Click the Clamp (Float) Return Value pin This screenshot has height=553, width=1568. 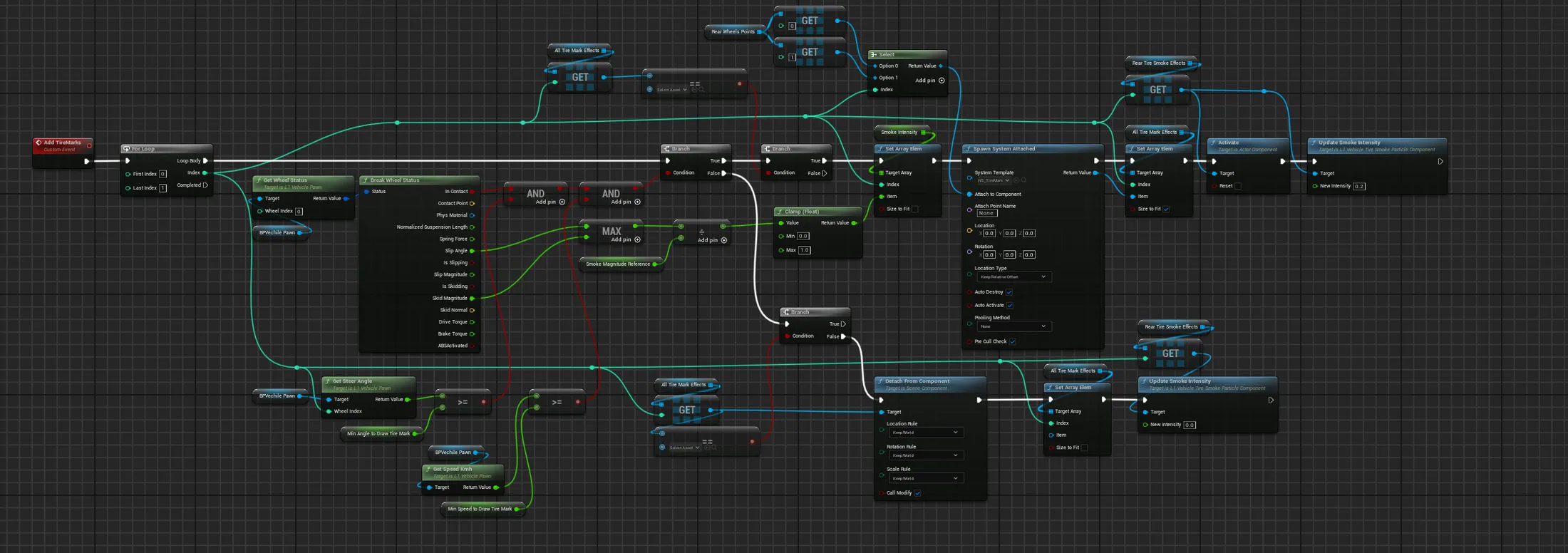(x=854, y=223)
